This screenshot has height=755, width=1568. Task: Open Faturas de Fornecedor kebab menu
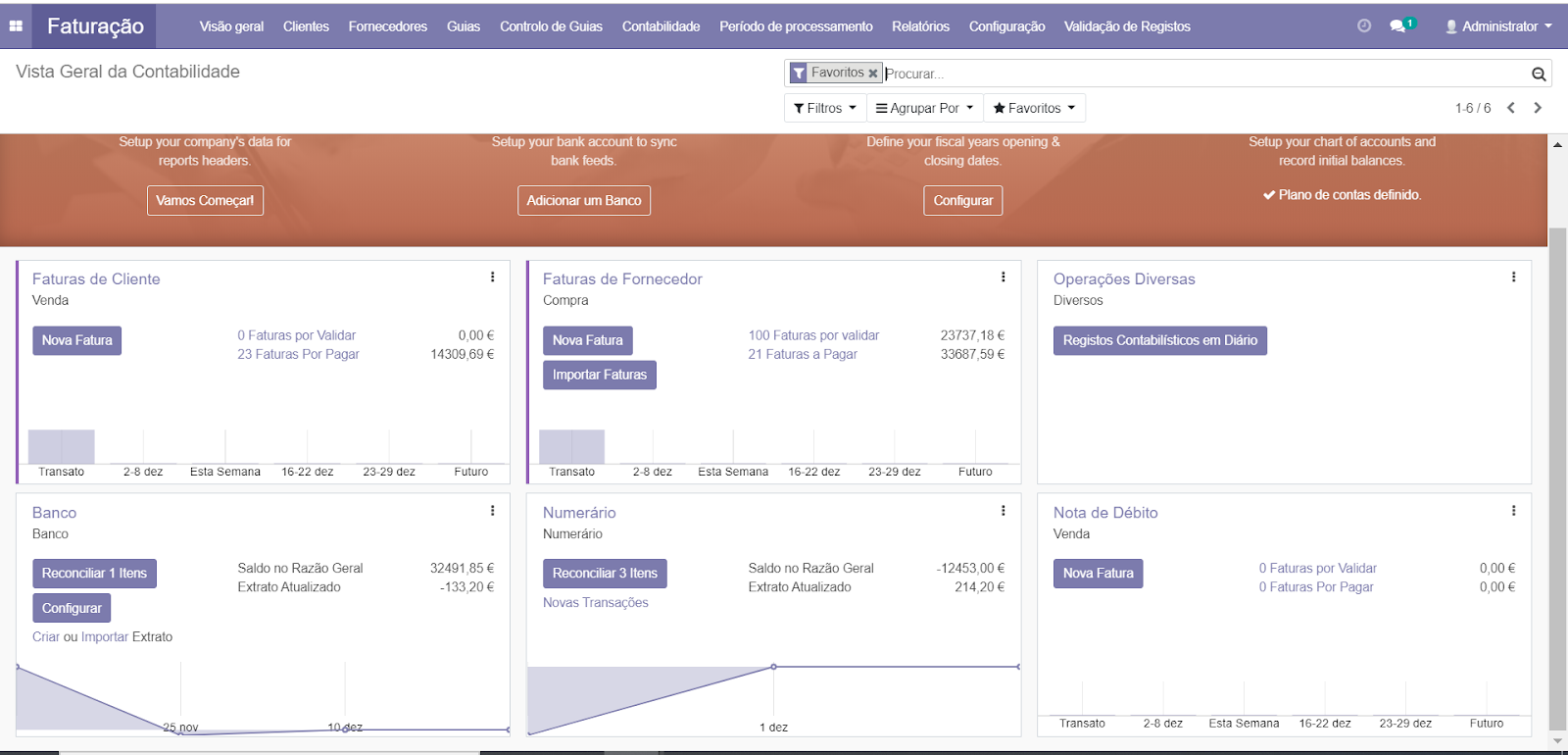tap(1003, 277)
